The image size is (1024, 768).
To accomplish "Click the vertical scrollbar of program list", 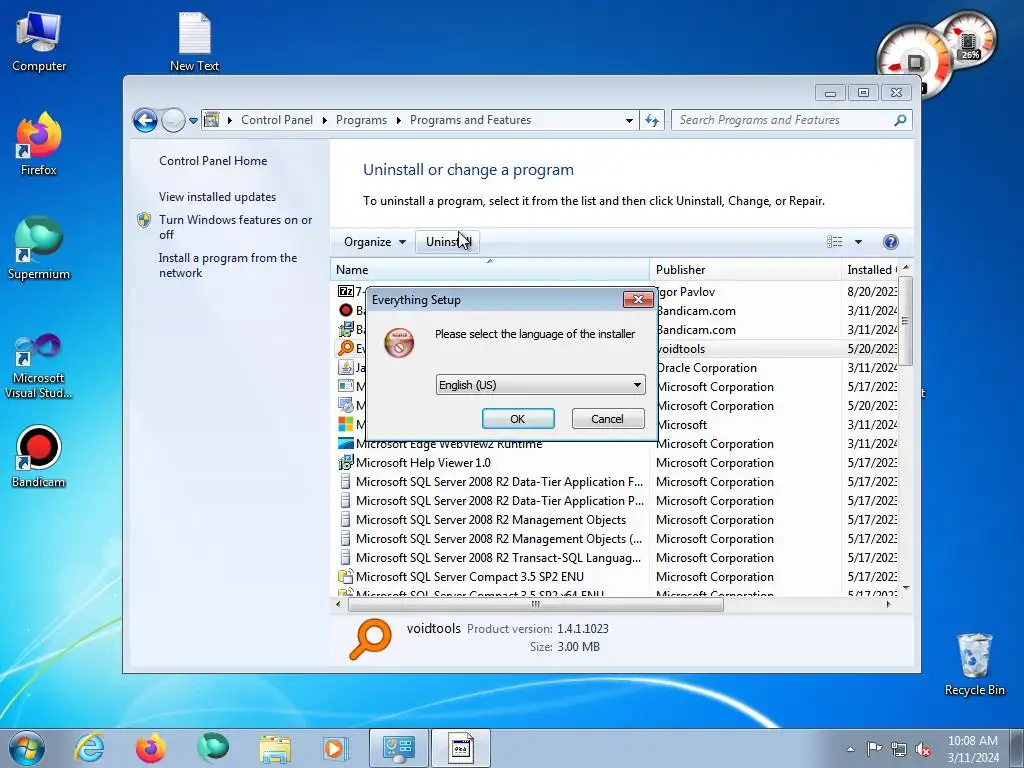I will click(905, 321).
